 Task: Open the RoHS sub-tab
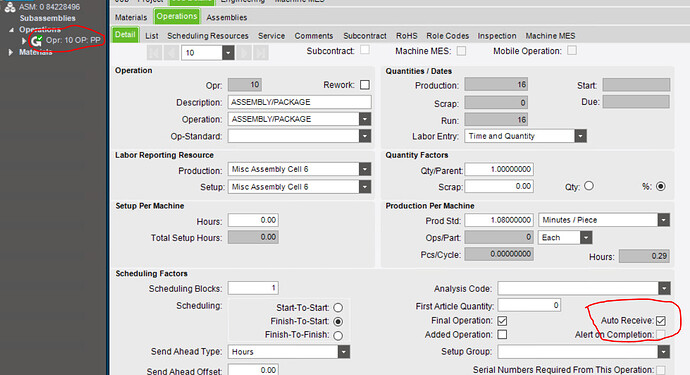[407, 36]
